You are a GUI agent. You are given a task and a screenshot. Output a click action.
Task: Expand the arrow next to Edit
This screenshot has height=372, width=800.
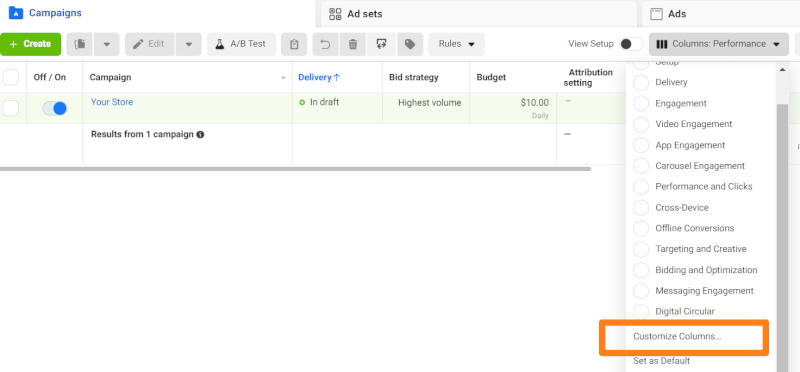pyautogui.click(x=189, y=44)
